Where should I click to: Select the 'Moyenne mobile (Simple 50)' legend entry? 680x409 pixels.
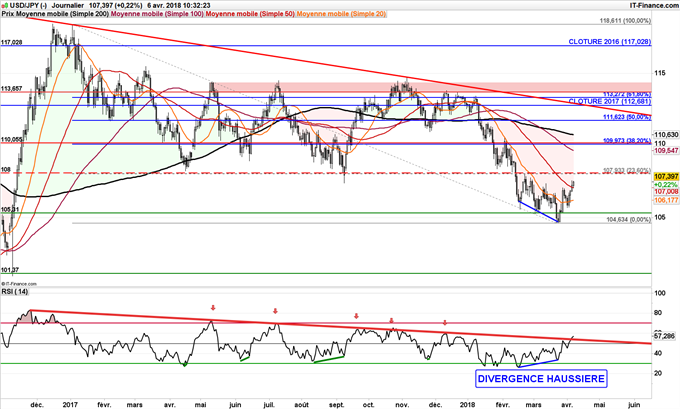coord(250,14)
